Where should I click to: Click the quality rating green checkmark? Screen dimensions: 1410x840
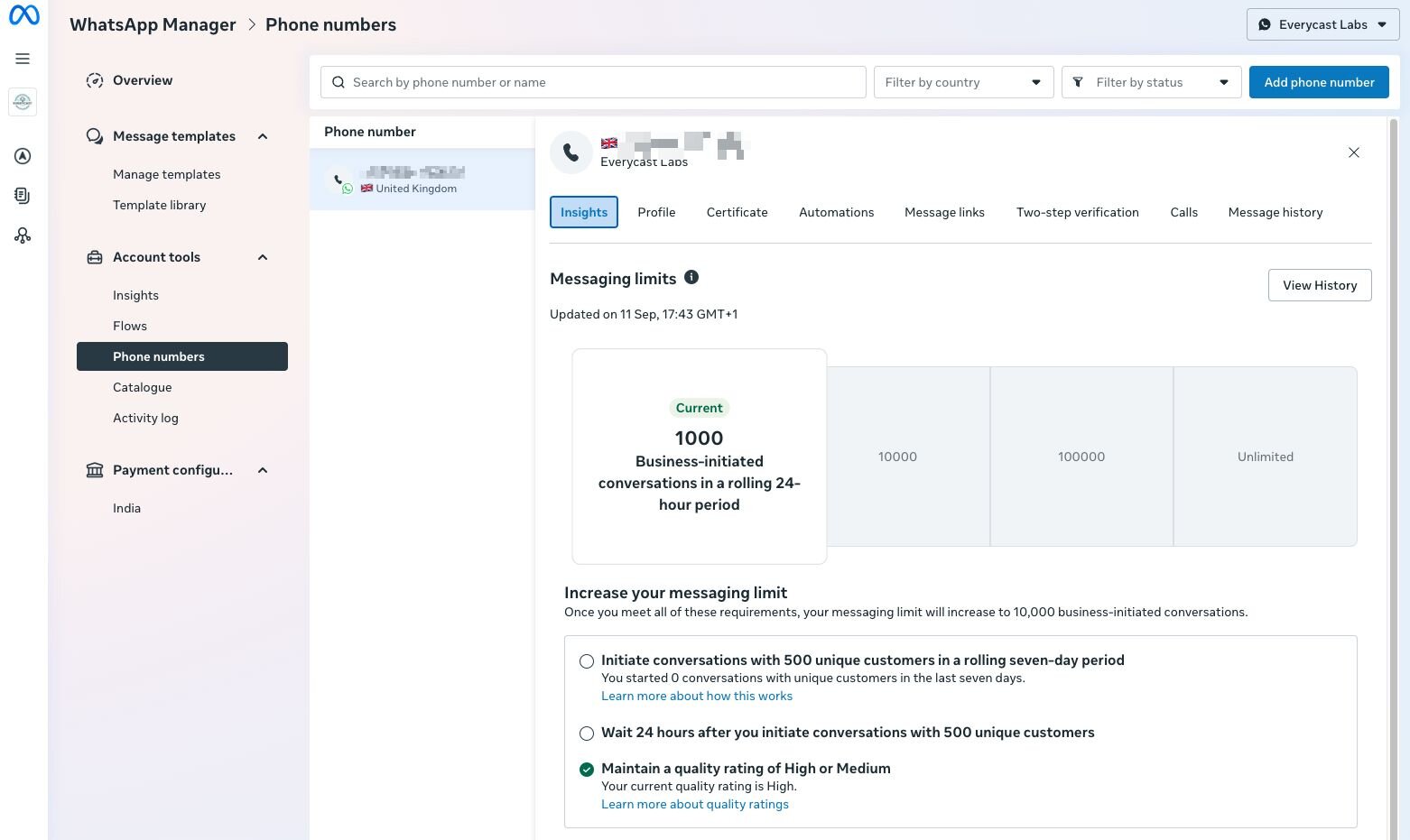587,770
